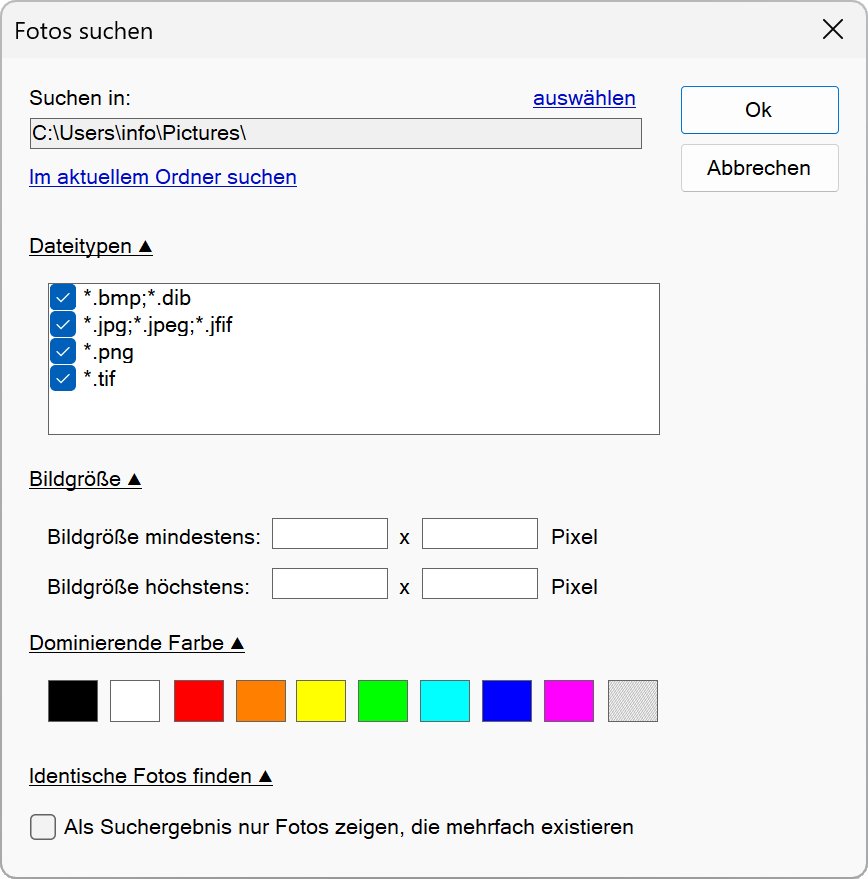Image resolution: width=868 pixels, height=879 pixels.
Task: Choose the green color swatch
Action: 383,701
